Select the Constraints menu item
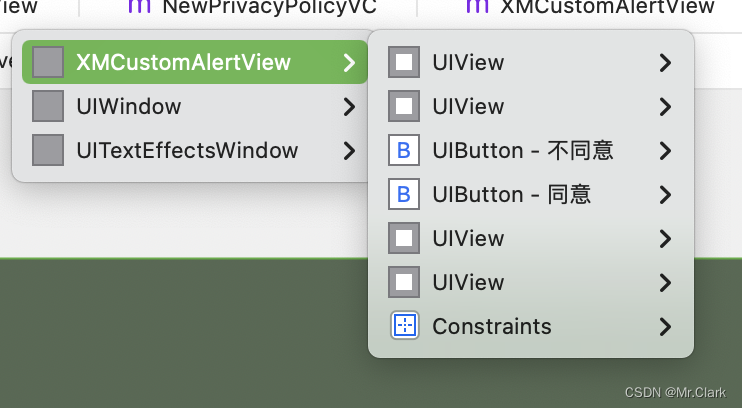742x408 pixels. [x=491, y=326]
